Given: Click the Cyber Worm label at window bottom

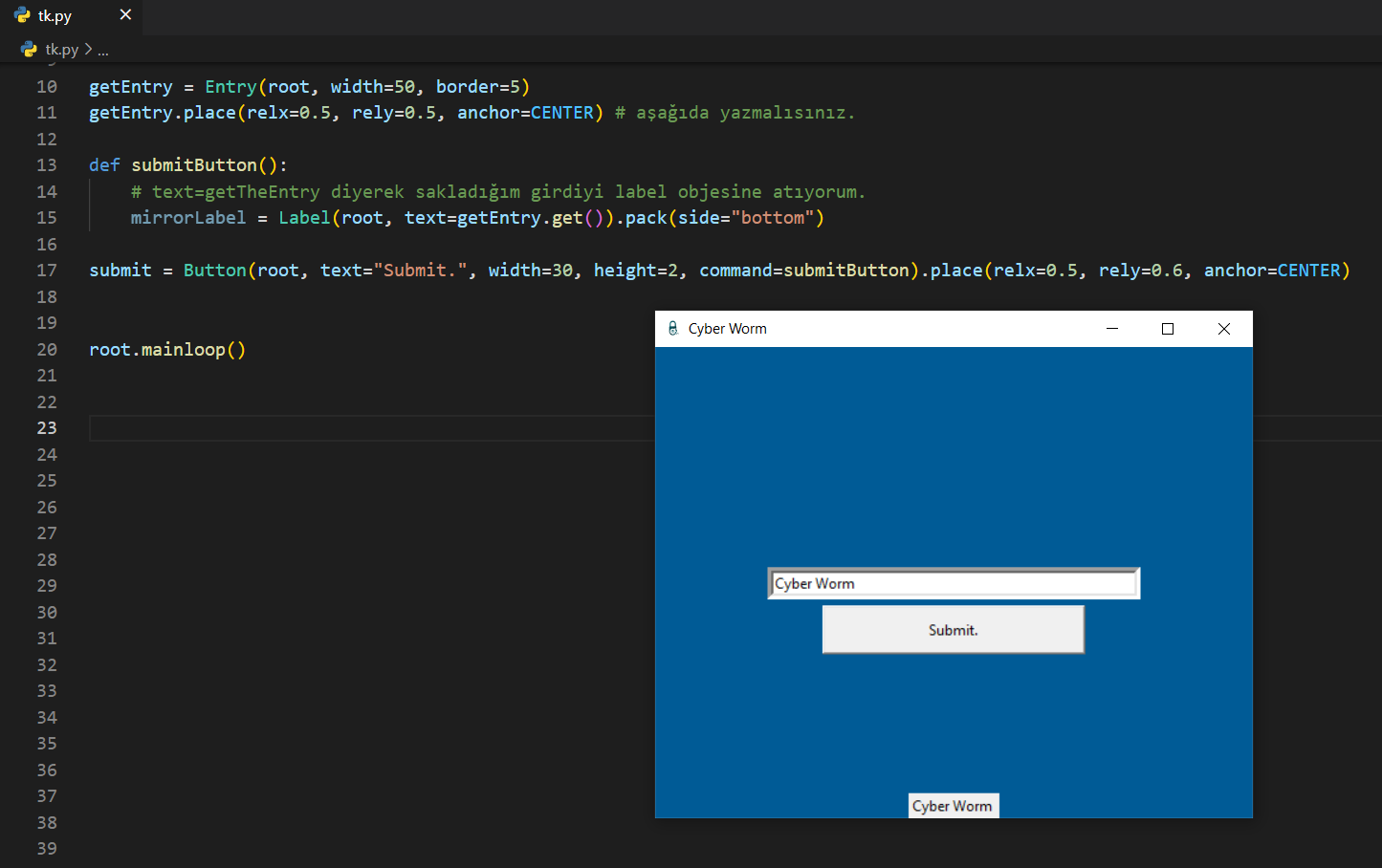Looking at the screenshot, I should point(953,806).
